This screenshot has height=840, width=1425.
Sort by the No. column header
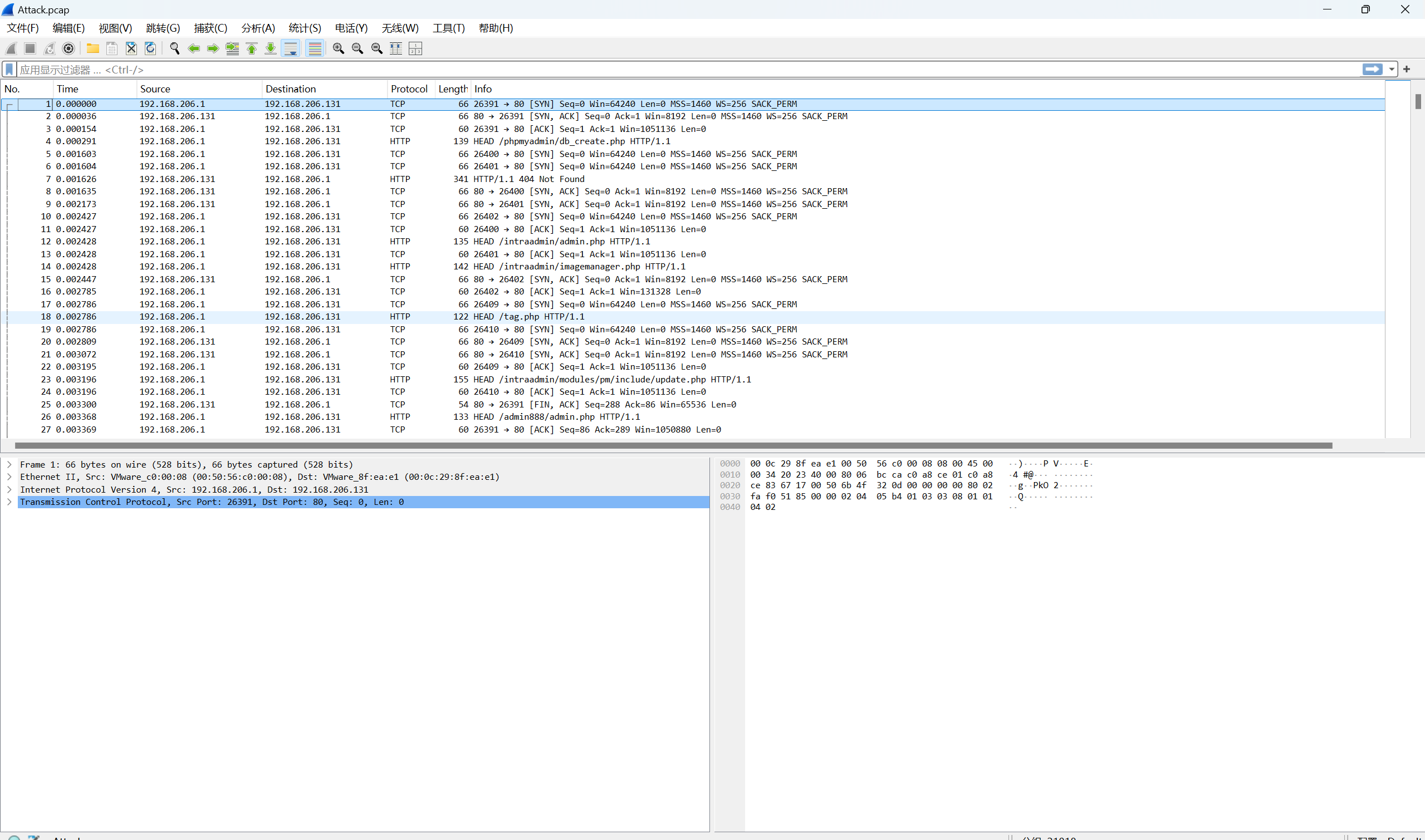[27, 89]
